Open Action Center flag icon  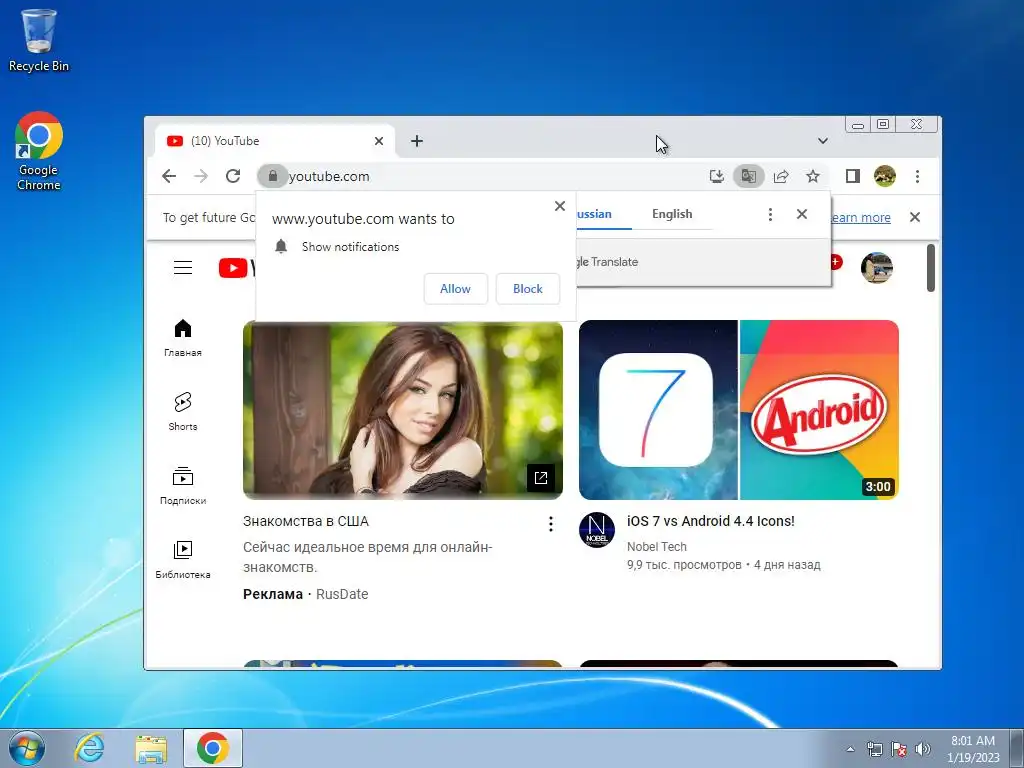(x=899, y=749)
